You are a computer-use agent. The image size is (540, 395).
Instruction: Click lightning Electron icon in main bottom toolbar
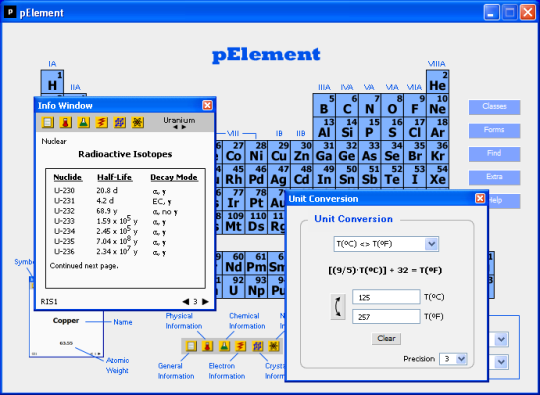click(240, 346)
